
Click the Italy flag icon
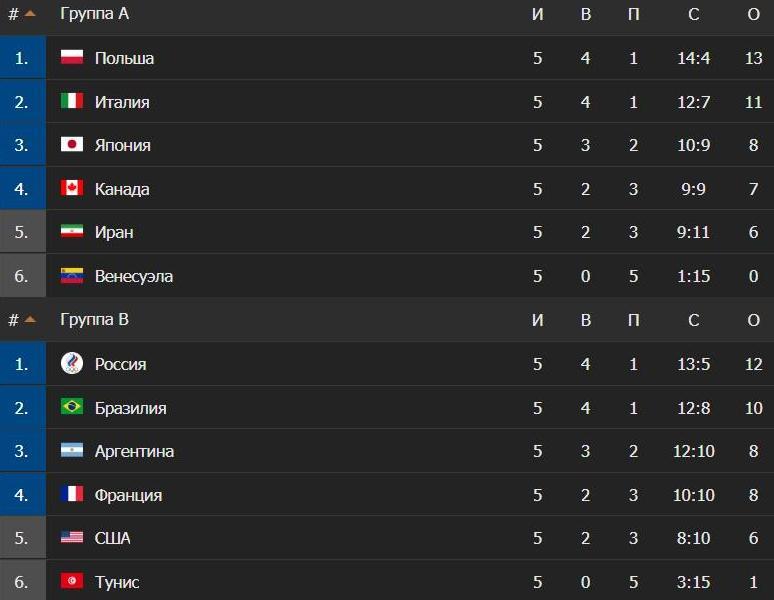72,101
